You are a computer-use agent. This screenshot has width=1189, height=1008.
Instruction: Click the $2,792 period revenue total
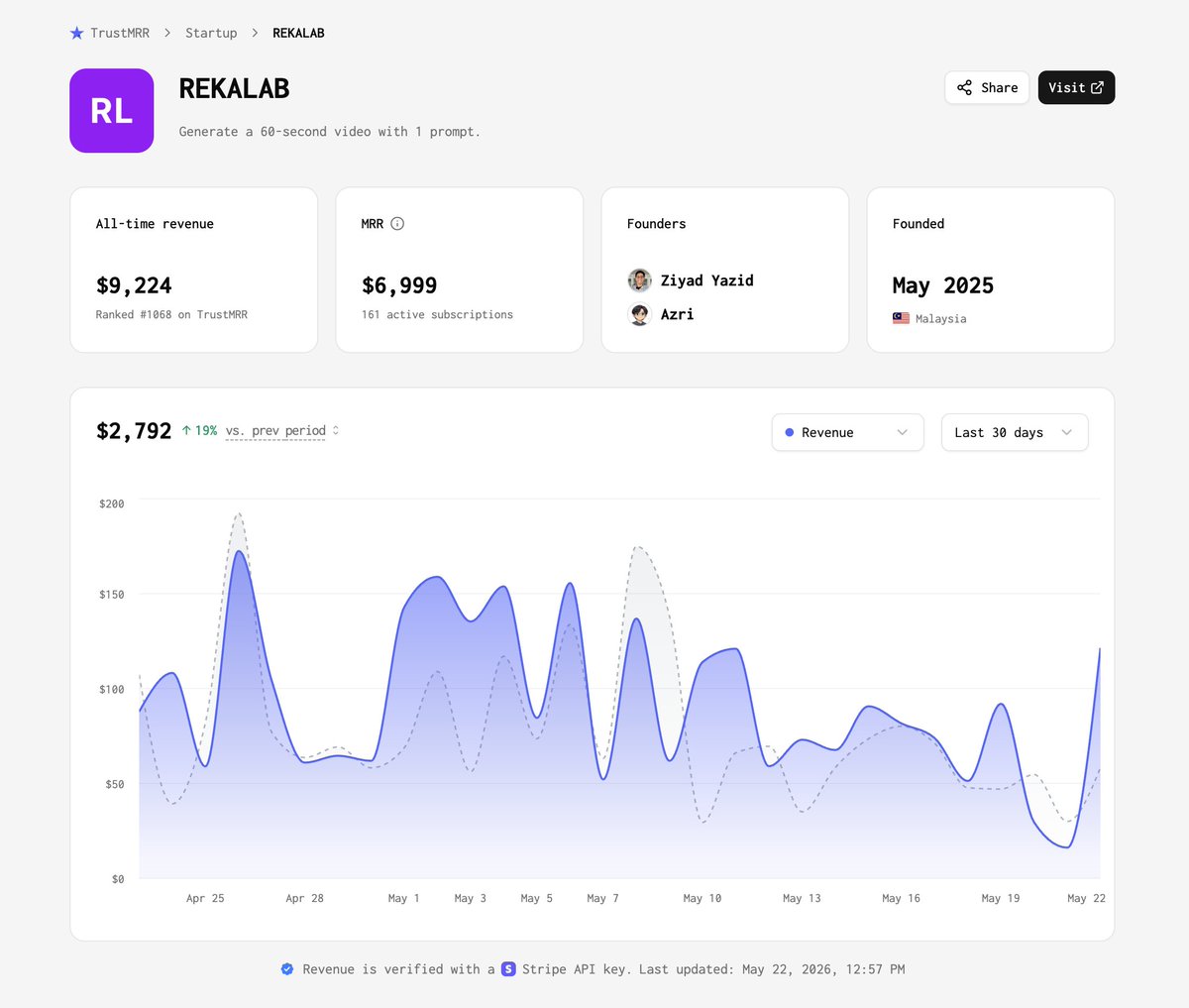134,430
